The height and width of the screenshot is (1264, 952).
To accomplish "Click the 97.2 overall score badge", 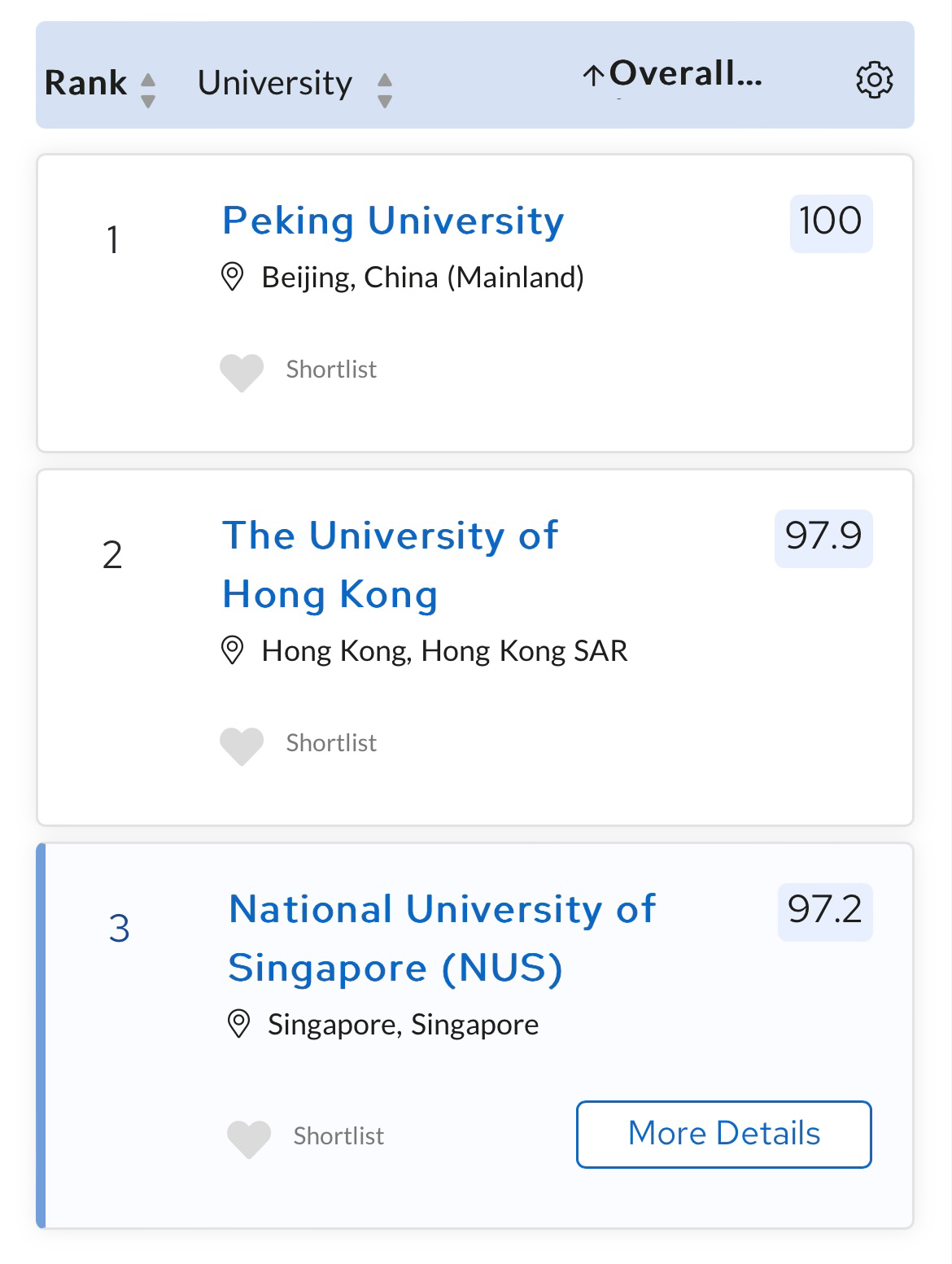I will tap(825, 912).
